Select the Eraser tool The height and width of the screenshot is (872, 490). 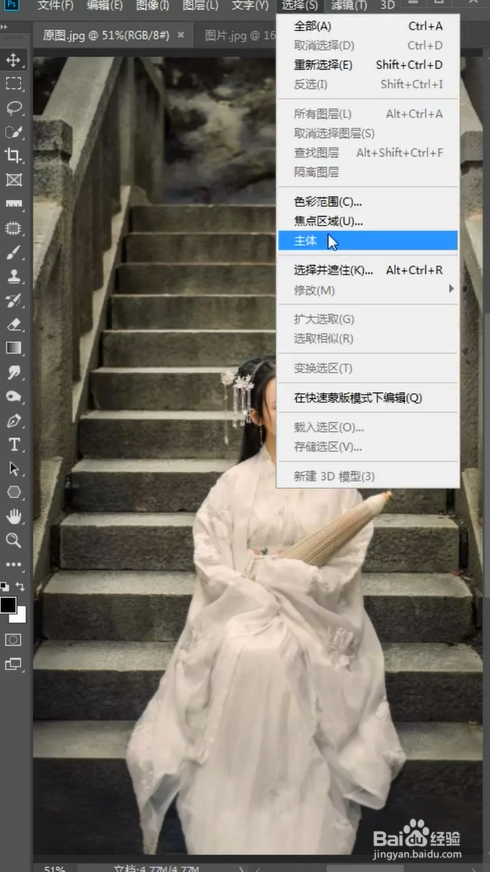(x=13, y=324)
